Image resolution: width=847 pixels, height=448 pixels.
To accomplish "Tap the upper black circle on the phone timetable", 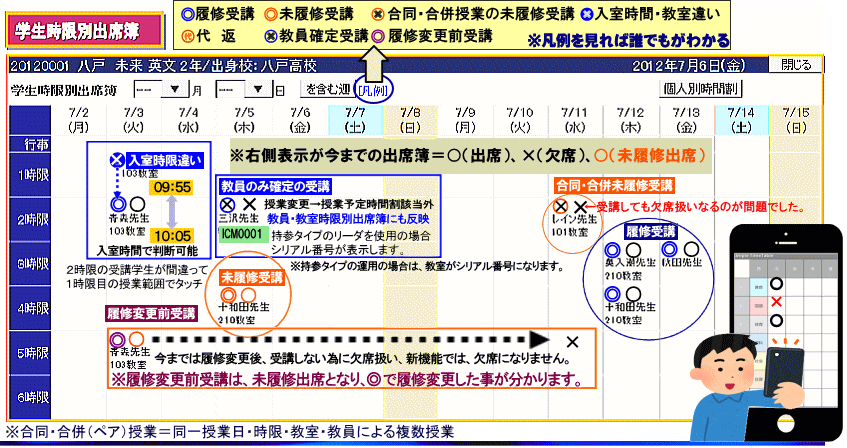I will click(x=776, y=284).
